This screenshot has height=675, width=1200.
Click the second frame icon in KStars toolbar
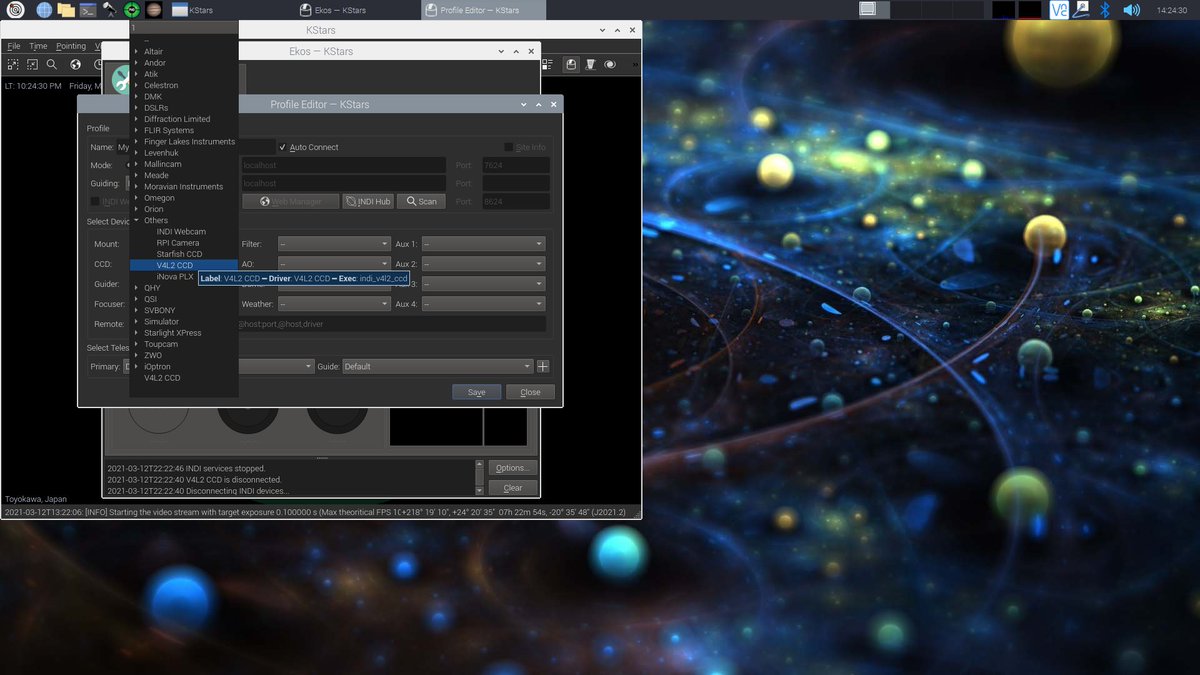(33, 64)
